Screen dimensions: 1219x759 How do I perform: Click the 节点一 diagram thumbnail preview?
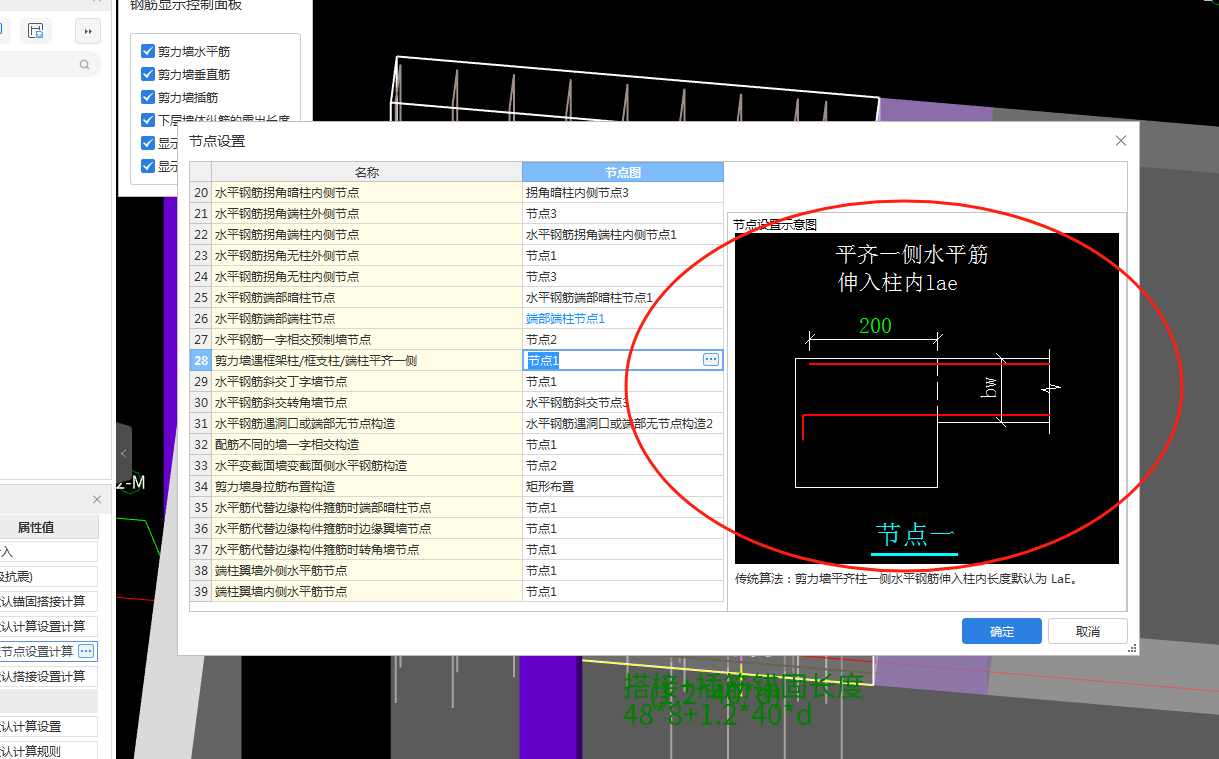(x=927, y=398)
